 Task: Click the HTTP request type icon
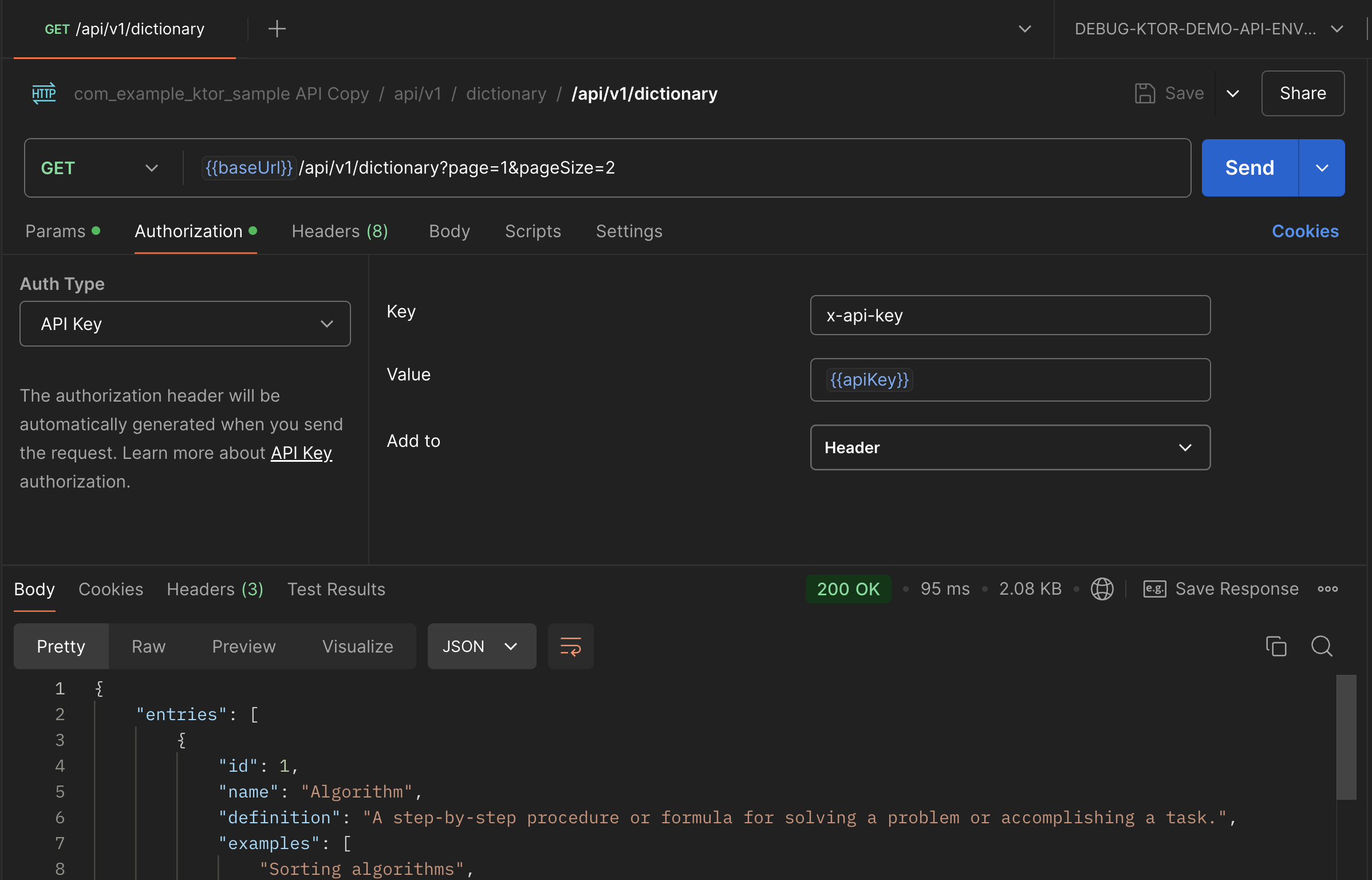click(x=44, y=93)
